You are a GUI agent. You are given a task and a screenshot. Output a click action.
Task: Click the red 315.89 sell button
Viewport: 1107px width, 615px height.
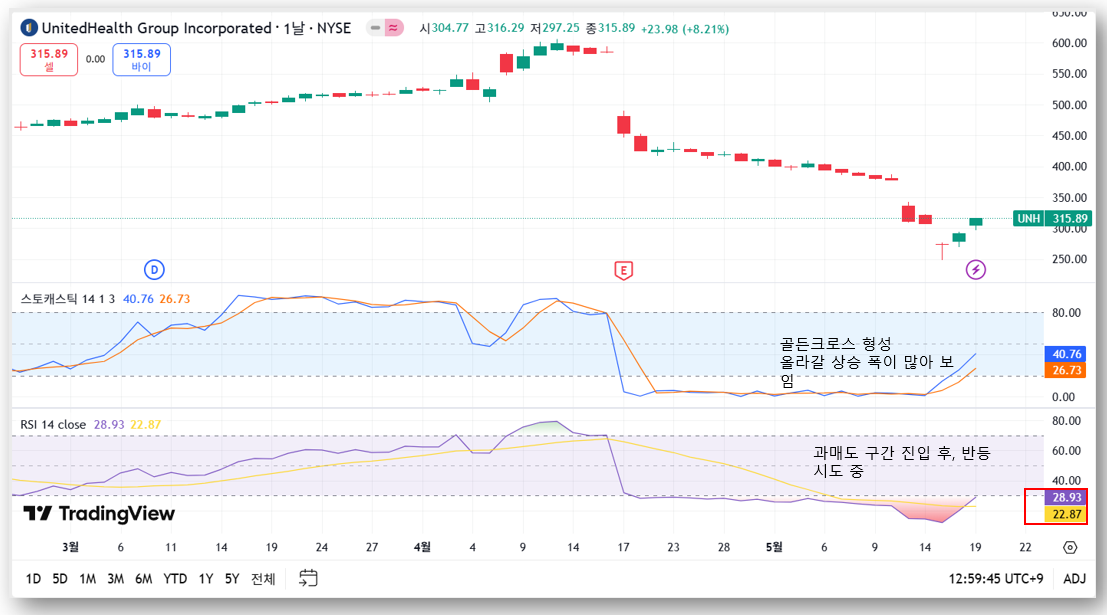click(x=49, y=59)
